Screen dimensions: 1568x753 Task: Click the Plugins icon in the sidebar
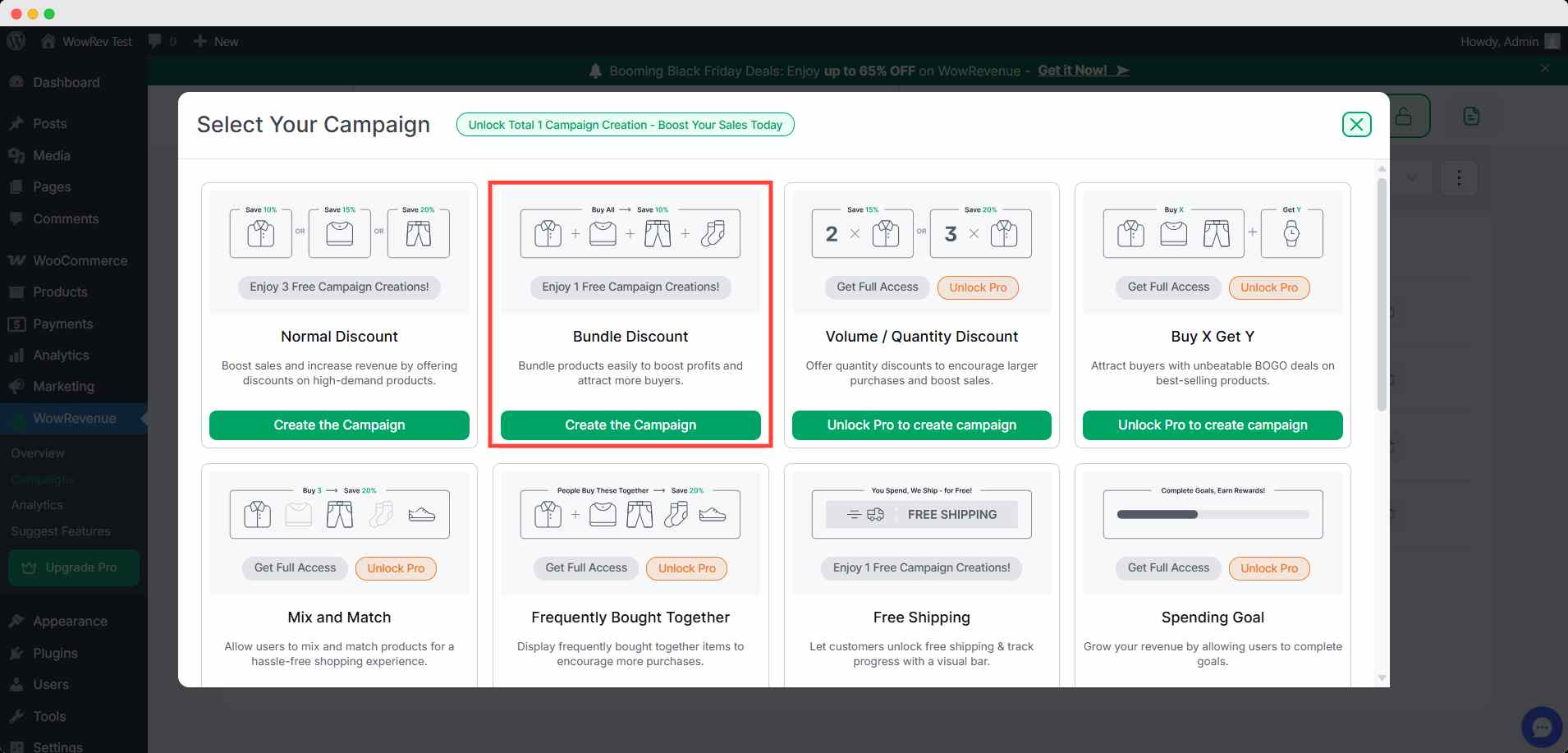click(x=16, y=653)
